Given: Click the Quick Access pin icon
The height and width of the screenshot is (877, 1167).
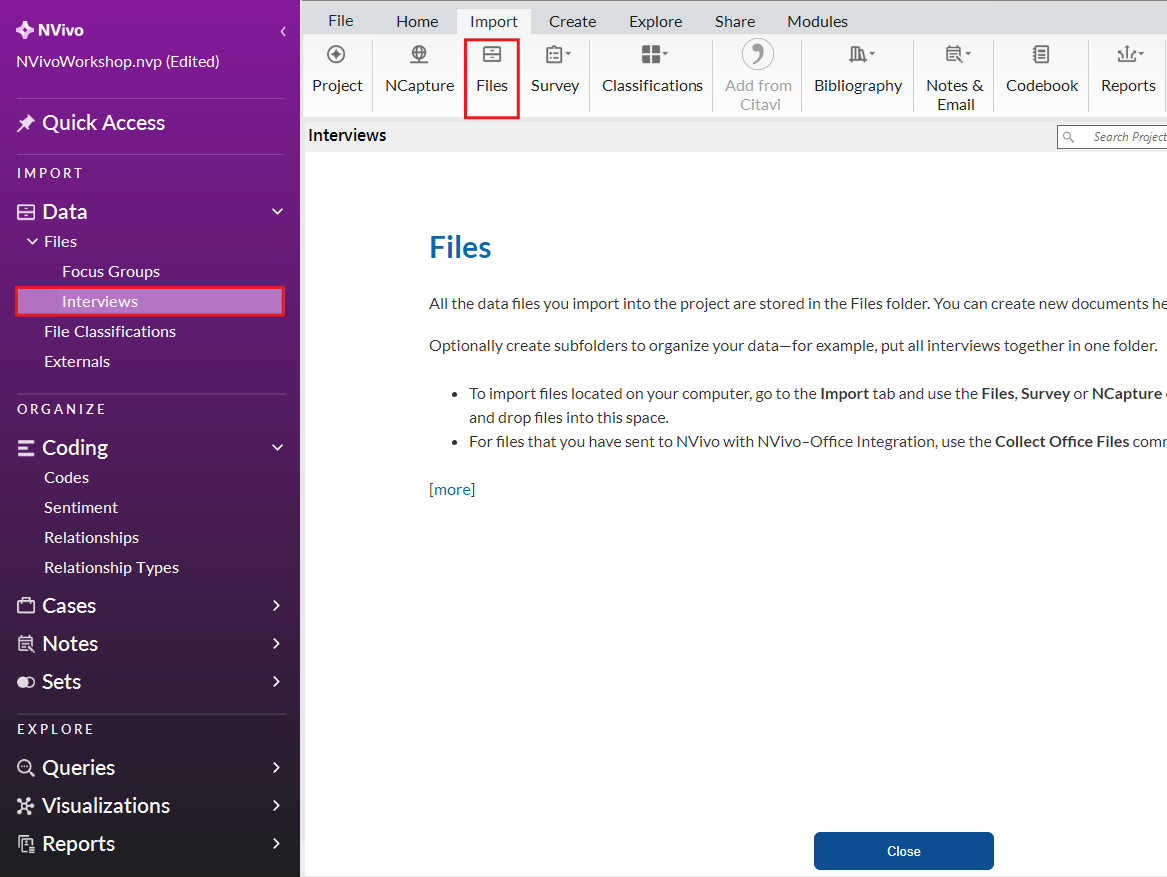Looking at the screenshot, I should click(x=26, y=123).
